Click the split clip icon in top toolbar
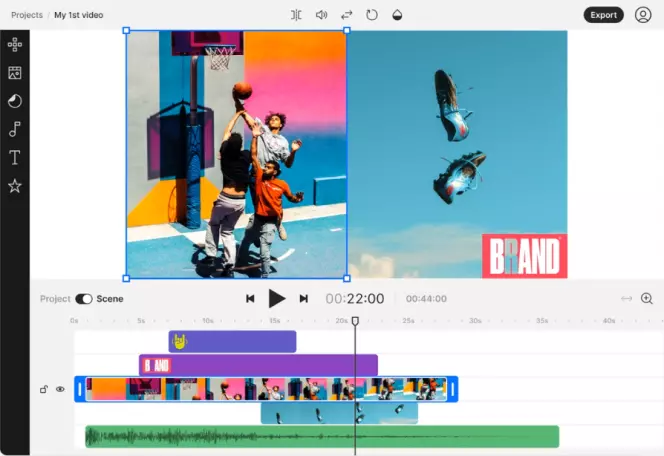This screenshot has width=664, height=456. pyautogui.click(x=296, y=15)
